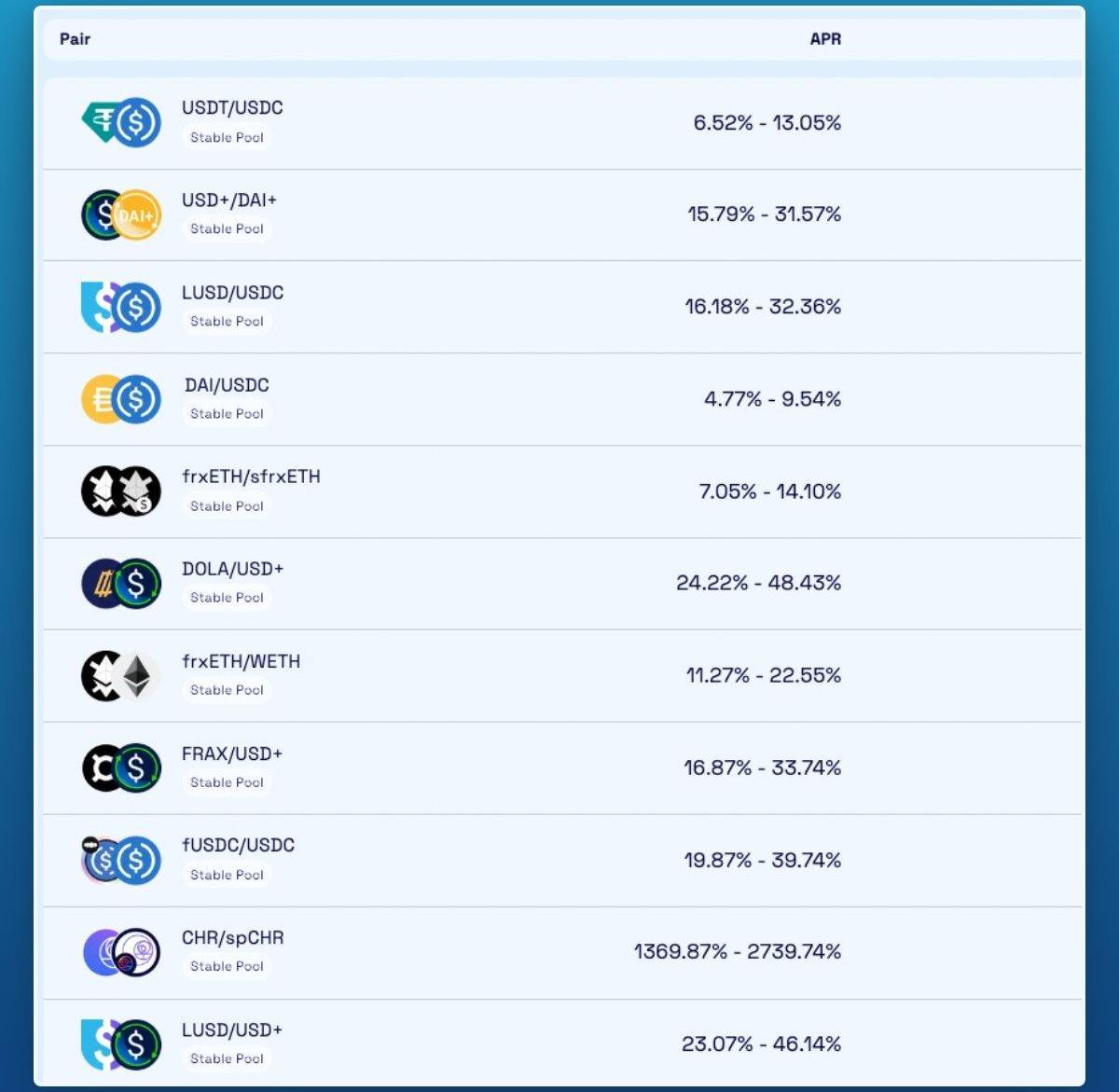Click the USDT/USDC token pair icon

(x=121, y=122)
